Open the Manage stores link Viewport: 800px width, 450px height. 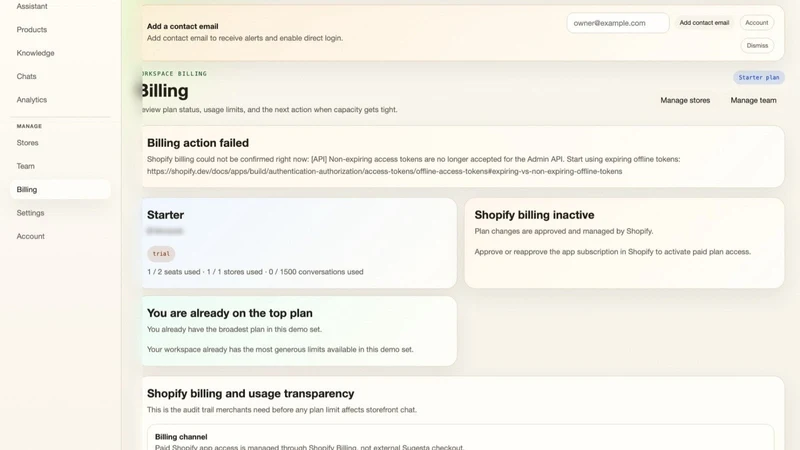tap(685, 101)
